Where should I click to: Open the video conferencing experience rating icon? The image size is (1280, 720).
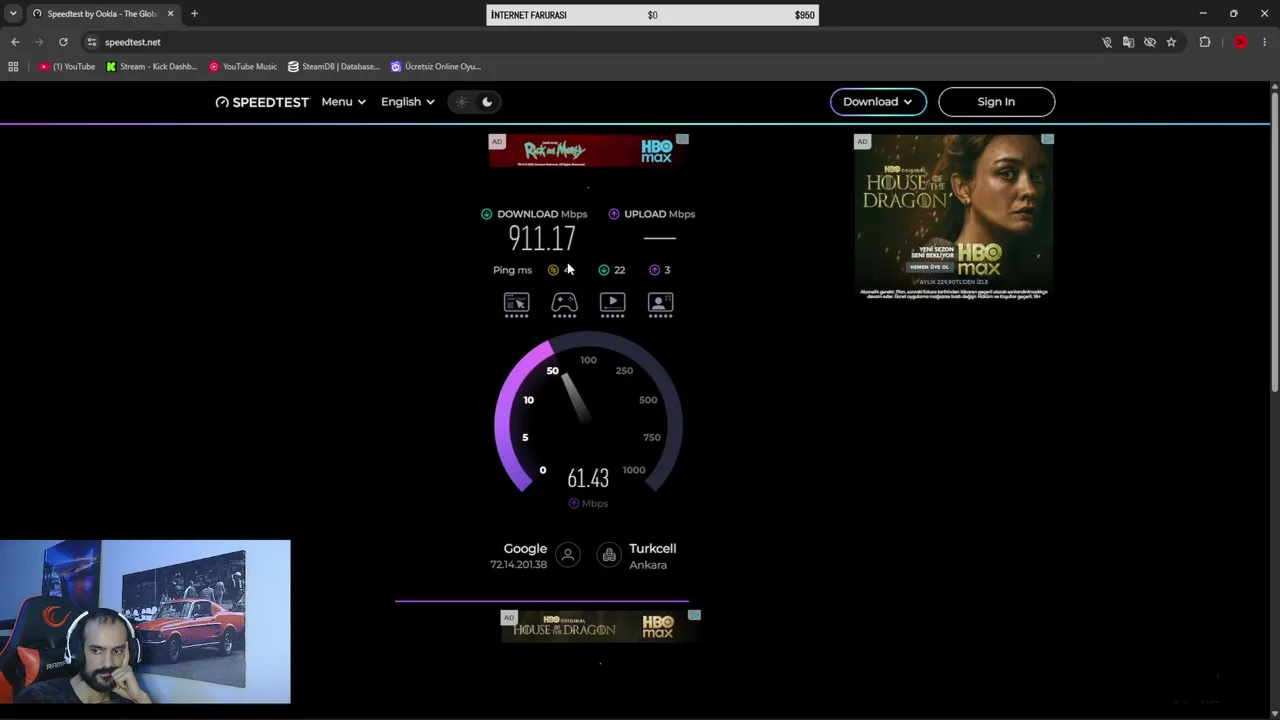(x=660, y=304)
